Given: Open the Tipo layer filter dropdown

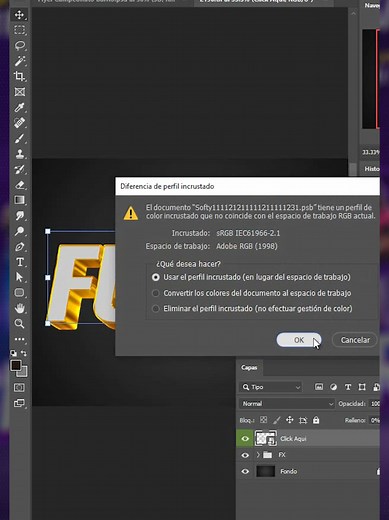Looking at the screenshot, I should point(271,387).
